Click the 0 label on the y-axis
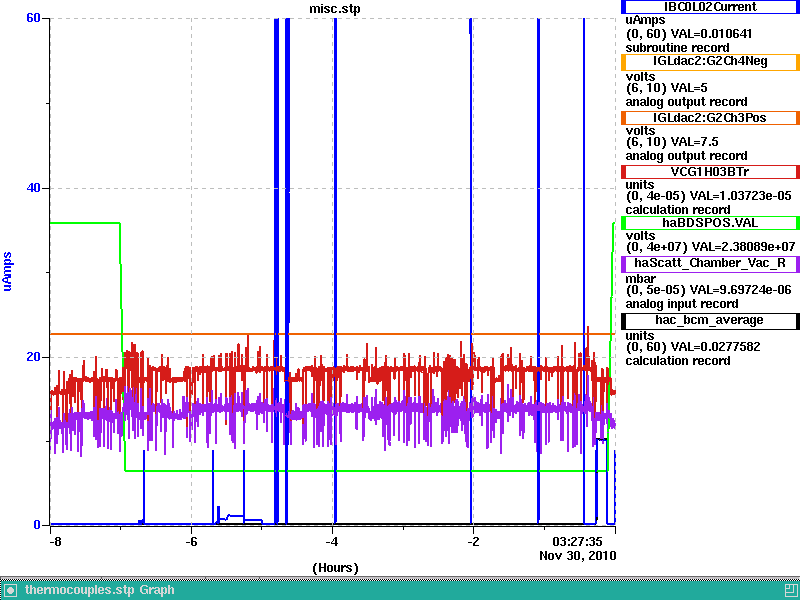Image resolution: width=800 pixels, height=600 pixels. 37,524
